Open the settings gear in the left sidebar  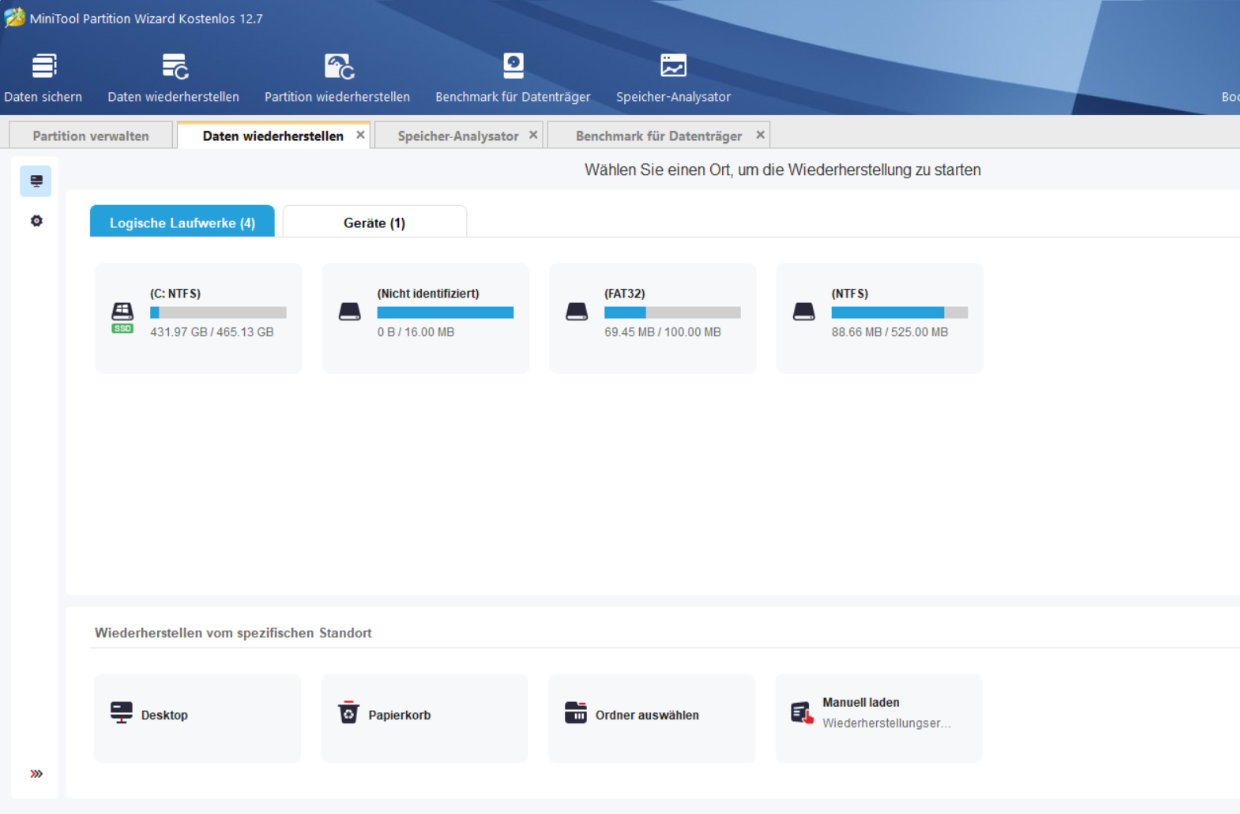pos(36,220)
